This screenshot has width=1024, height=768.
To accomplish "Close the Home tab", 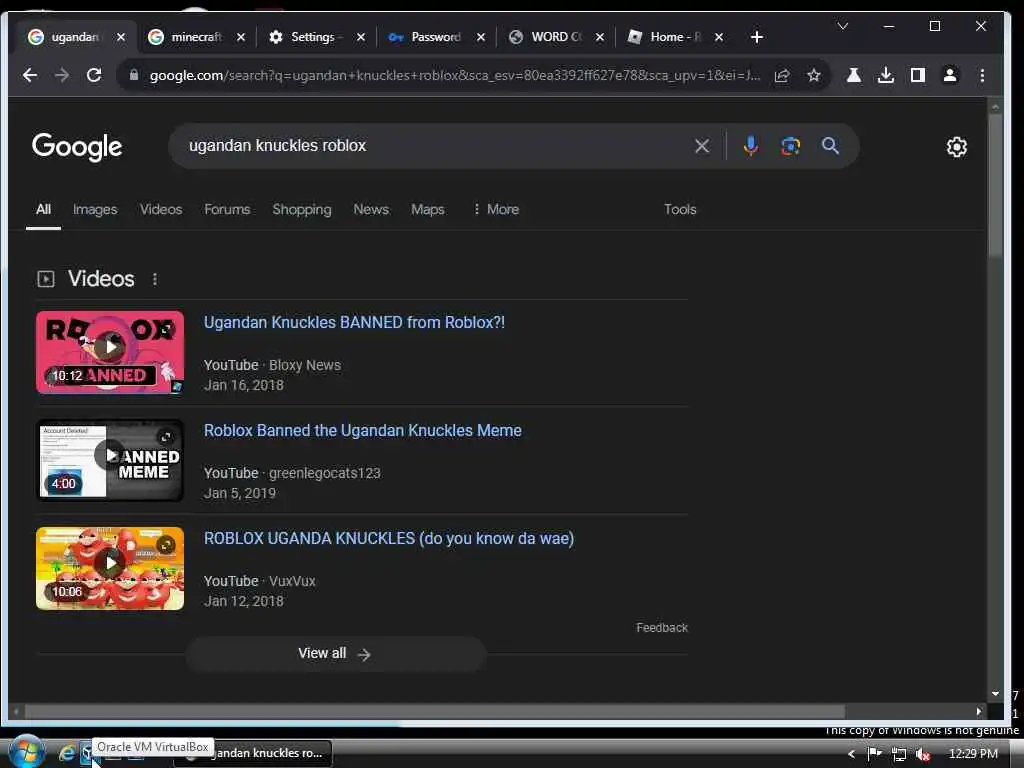I will point(719,37).
